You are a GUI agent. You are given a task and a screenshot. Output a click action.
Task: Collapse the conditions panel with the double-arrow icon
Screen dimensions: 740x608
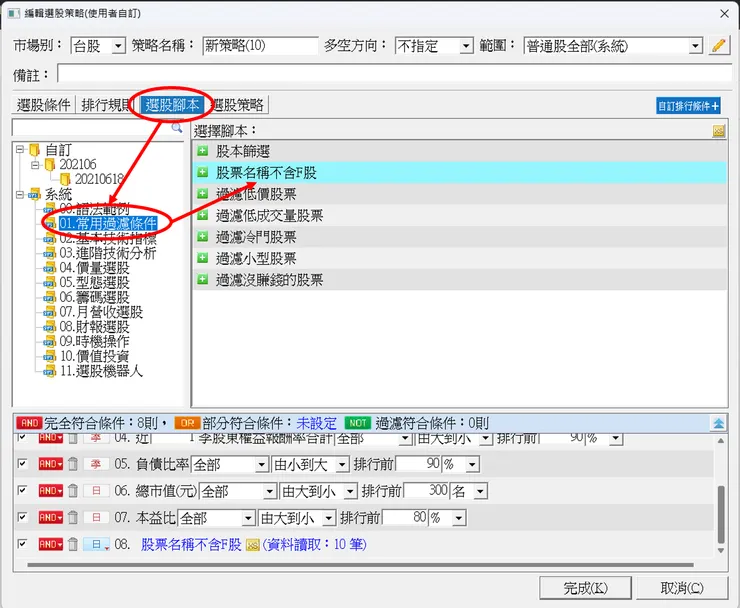coord(718,423)
